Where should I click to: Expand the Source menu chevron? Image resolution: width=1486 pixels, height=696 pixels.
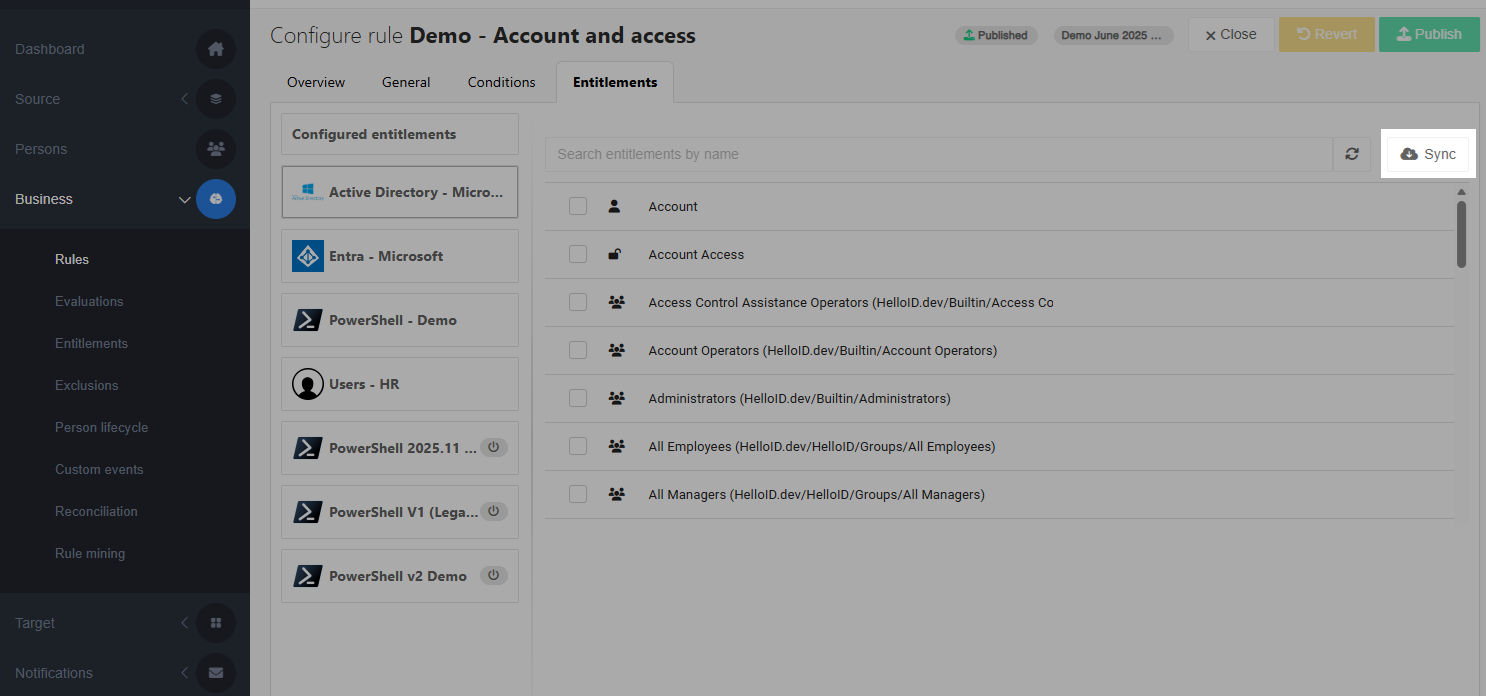pos(184,99)
